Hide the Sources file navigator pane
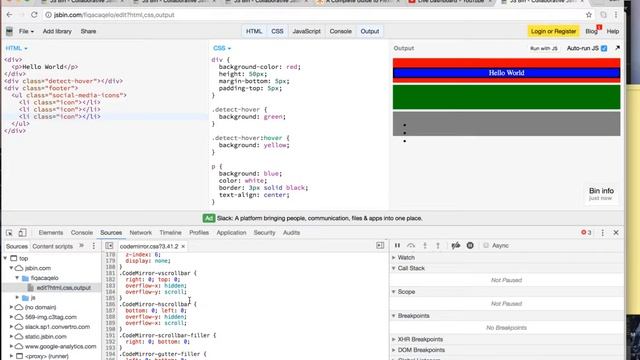 click(x=109, y=246)
